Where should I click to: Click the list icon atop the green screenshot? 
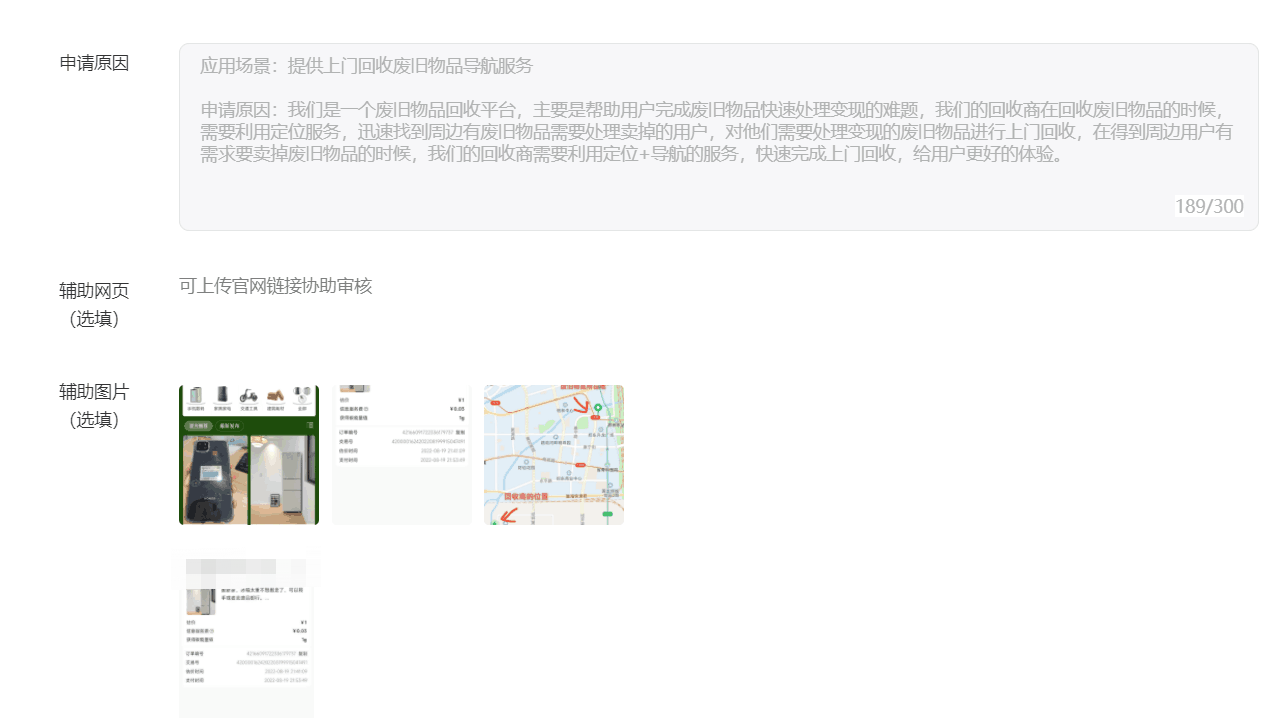click(308, 425)
